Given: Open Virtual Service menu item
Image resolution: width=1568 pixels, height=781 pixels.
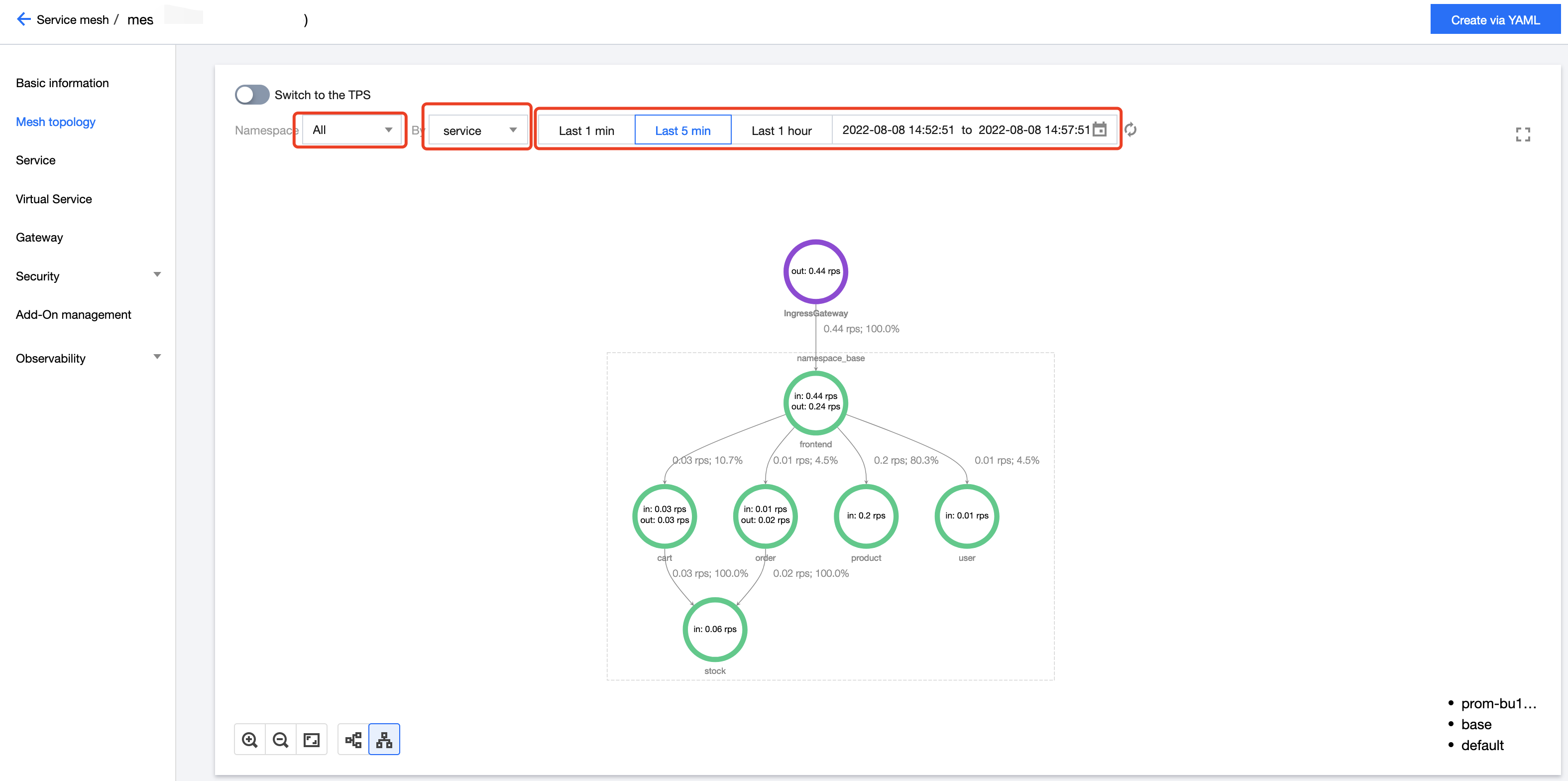Looking at the screenshot, I should click(54, 199).
